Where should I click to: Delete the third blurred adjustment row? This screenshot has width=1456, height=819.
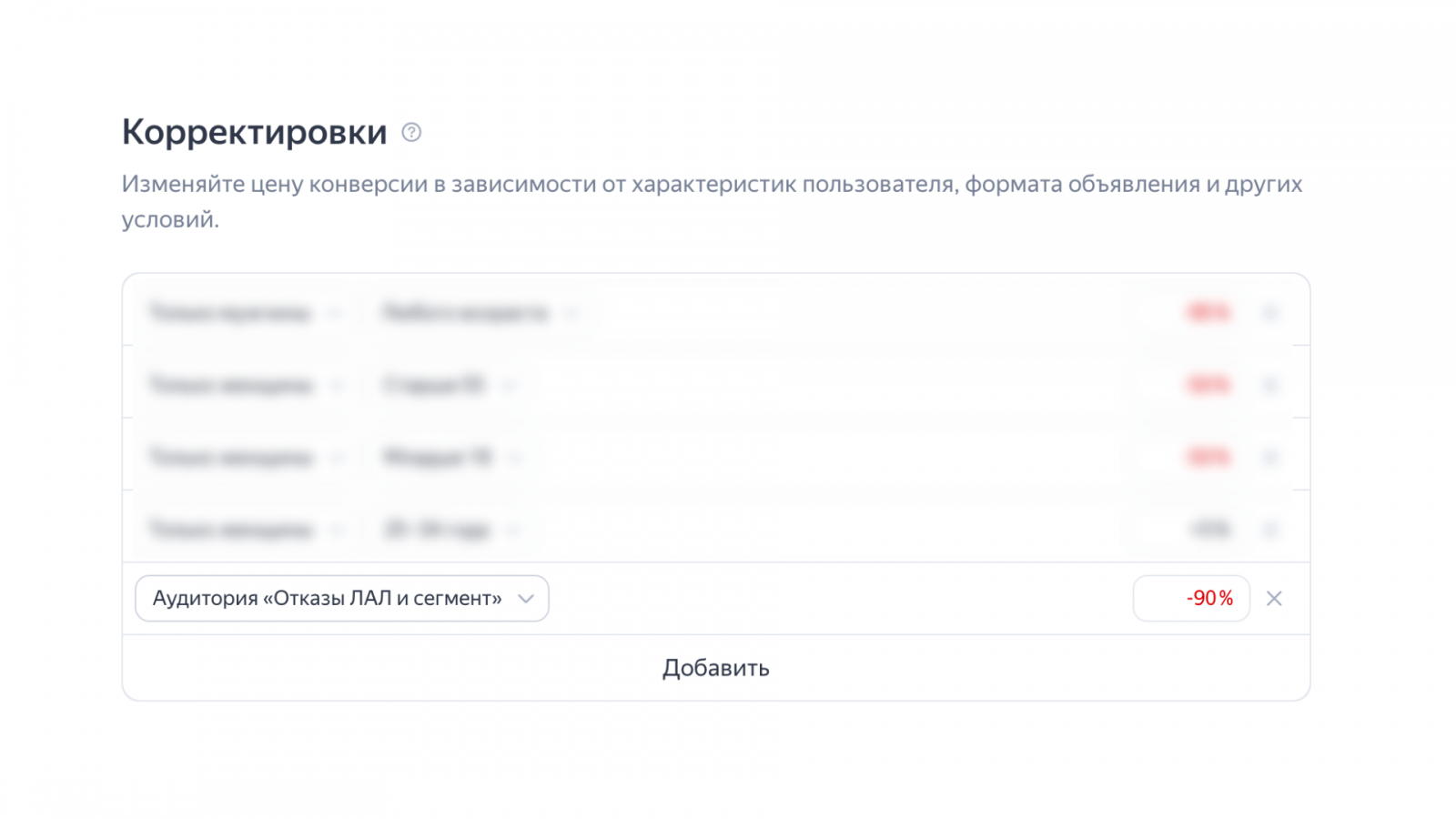[1271, 457]
